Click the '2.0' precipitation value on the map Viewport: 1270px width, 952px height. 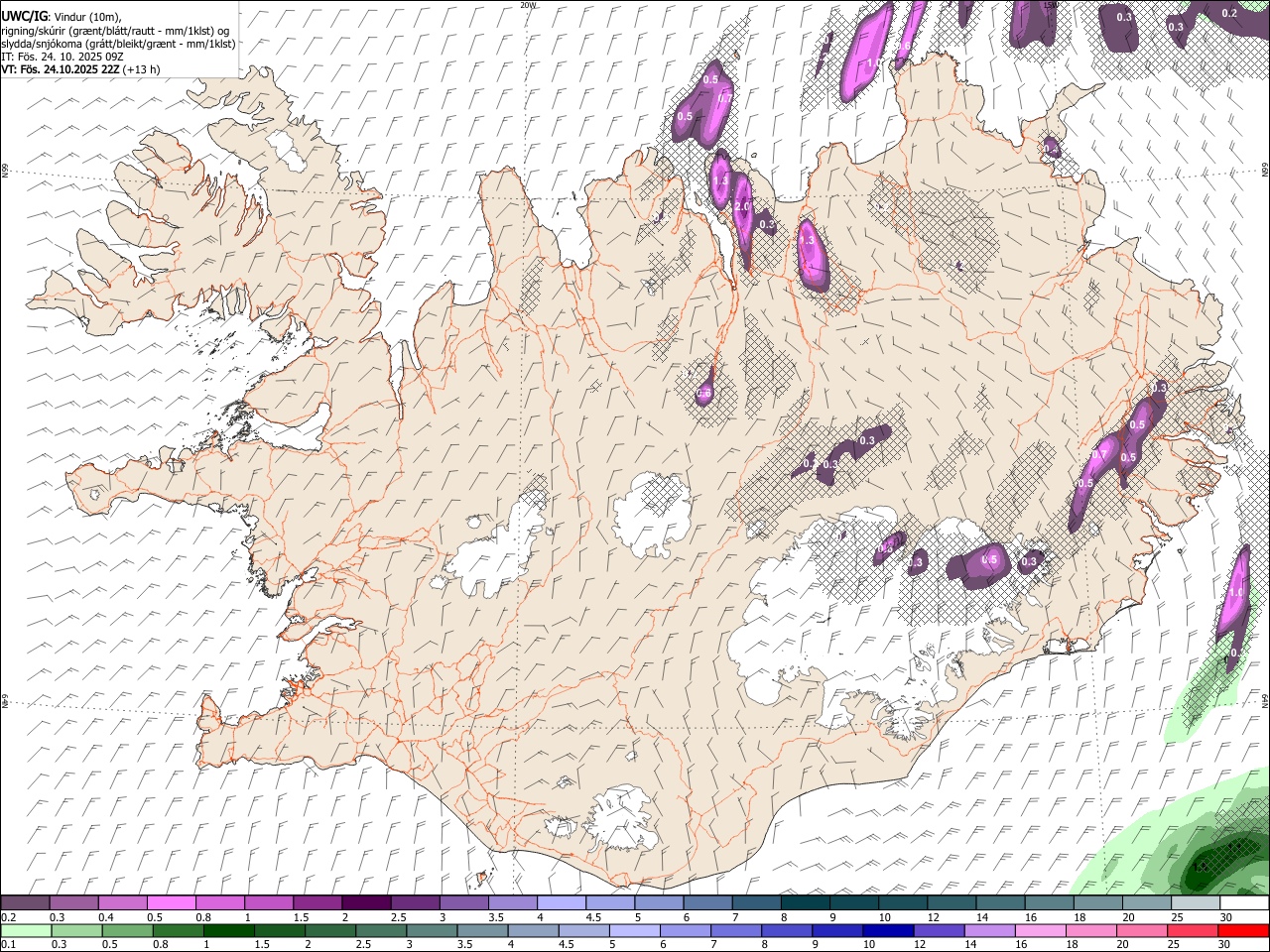(742, 206)
